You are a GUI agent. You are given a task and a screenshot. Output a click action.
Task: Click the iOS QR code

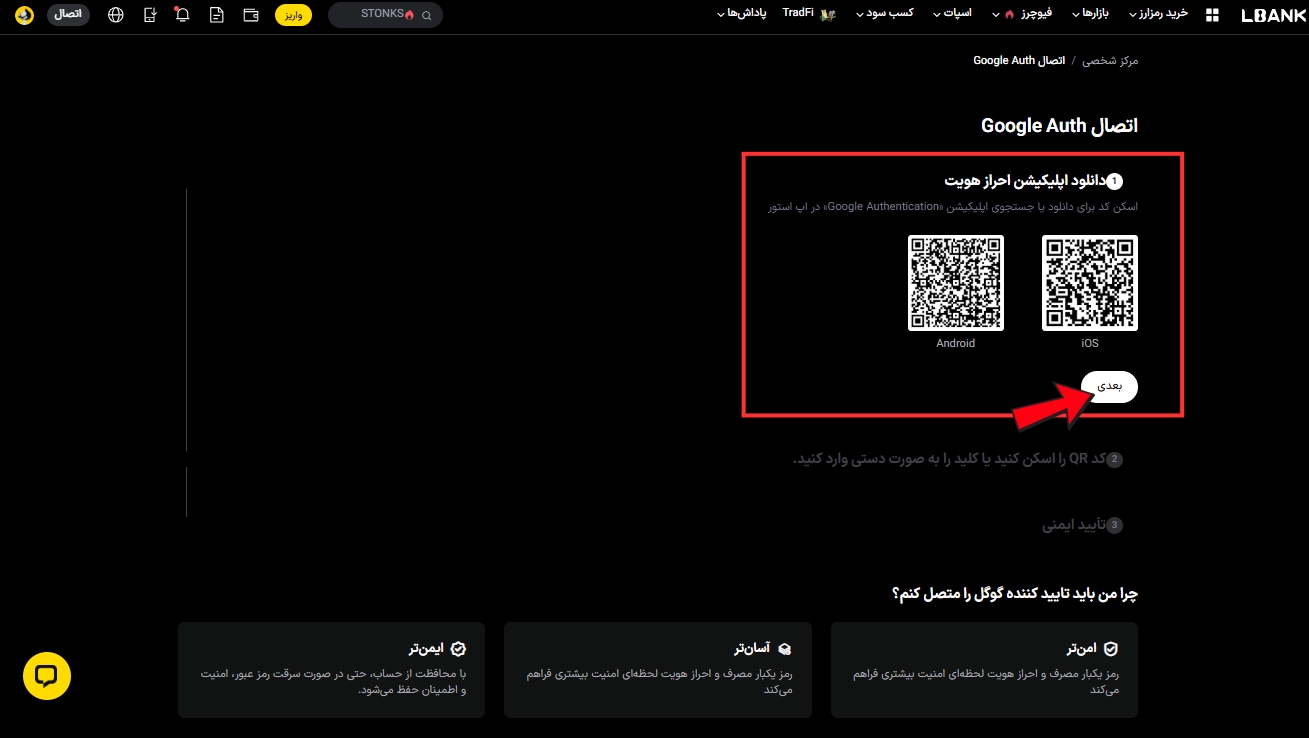point(1090,283)
